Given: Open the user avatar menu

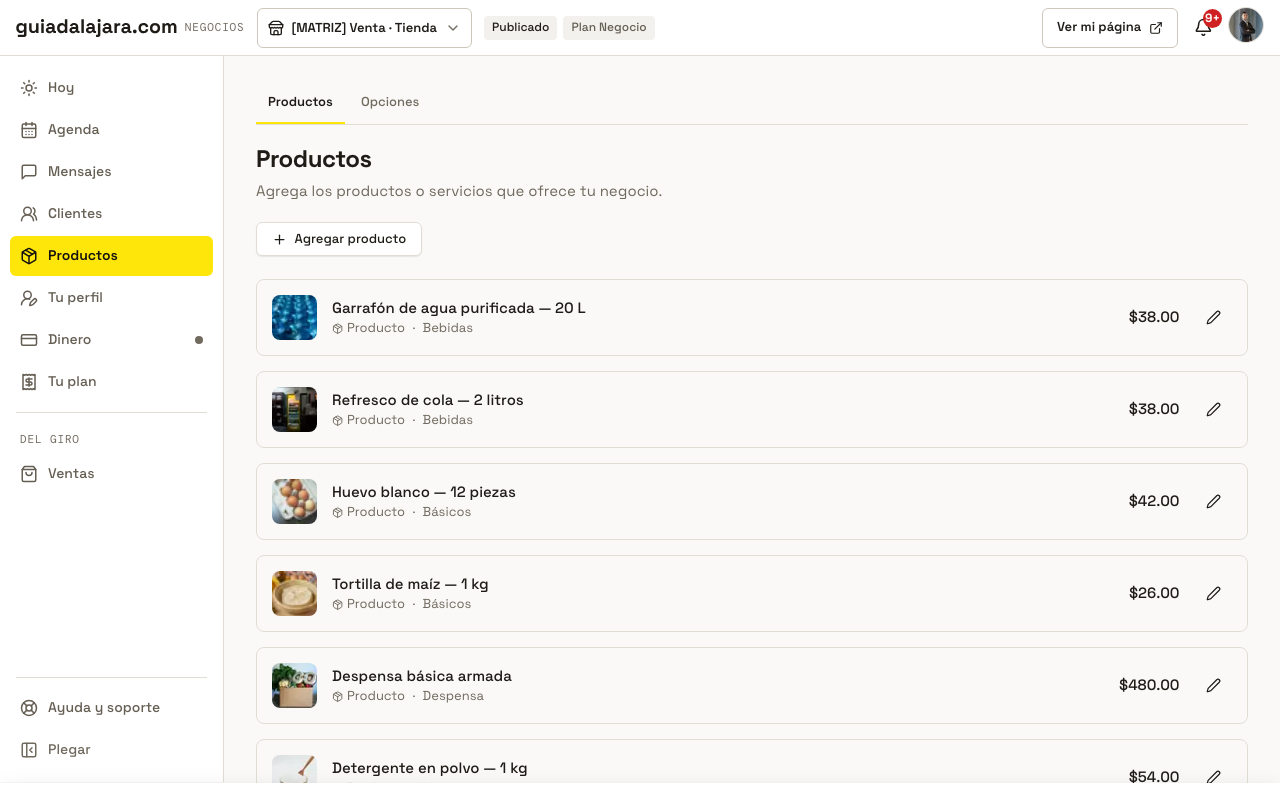Looking at the screenshot, I should pos(1246,25).
